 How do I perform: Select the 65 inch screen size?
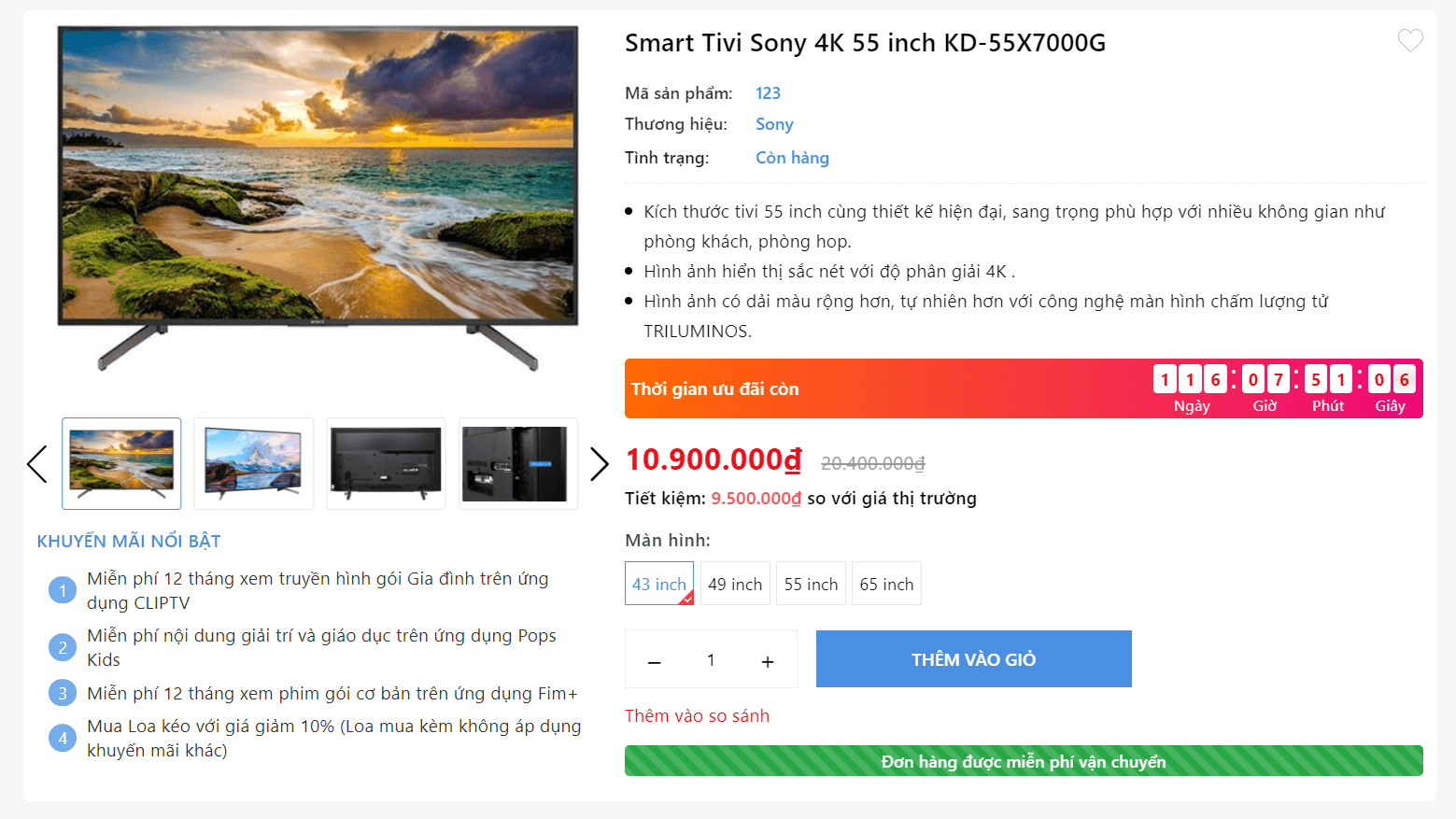[x=885, y=583]
